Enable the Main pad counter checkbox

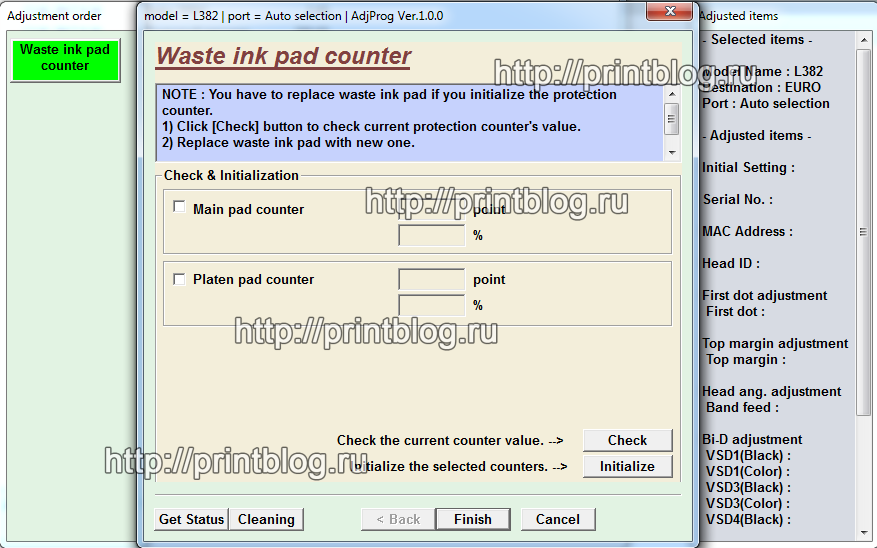pos(179,208)
